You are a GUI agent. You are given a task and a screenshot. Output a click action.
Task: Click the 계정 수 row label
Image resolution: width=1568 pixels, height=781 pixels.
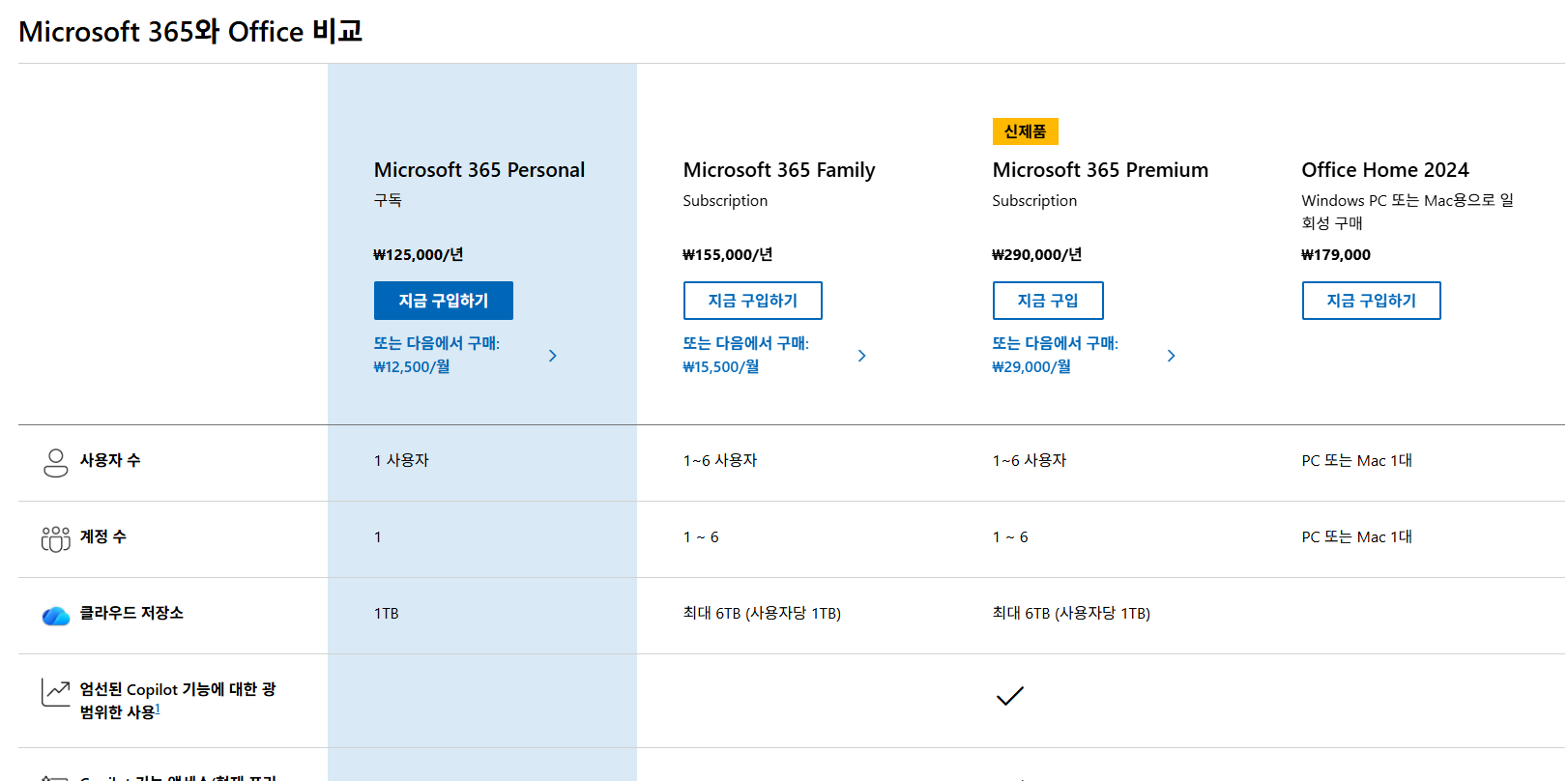coord(103,536)
